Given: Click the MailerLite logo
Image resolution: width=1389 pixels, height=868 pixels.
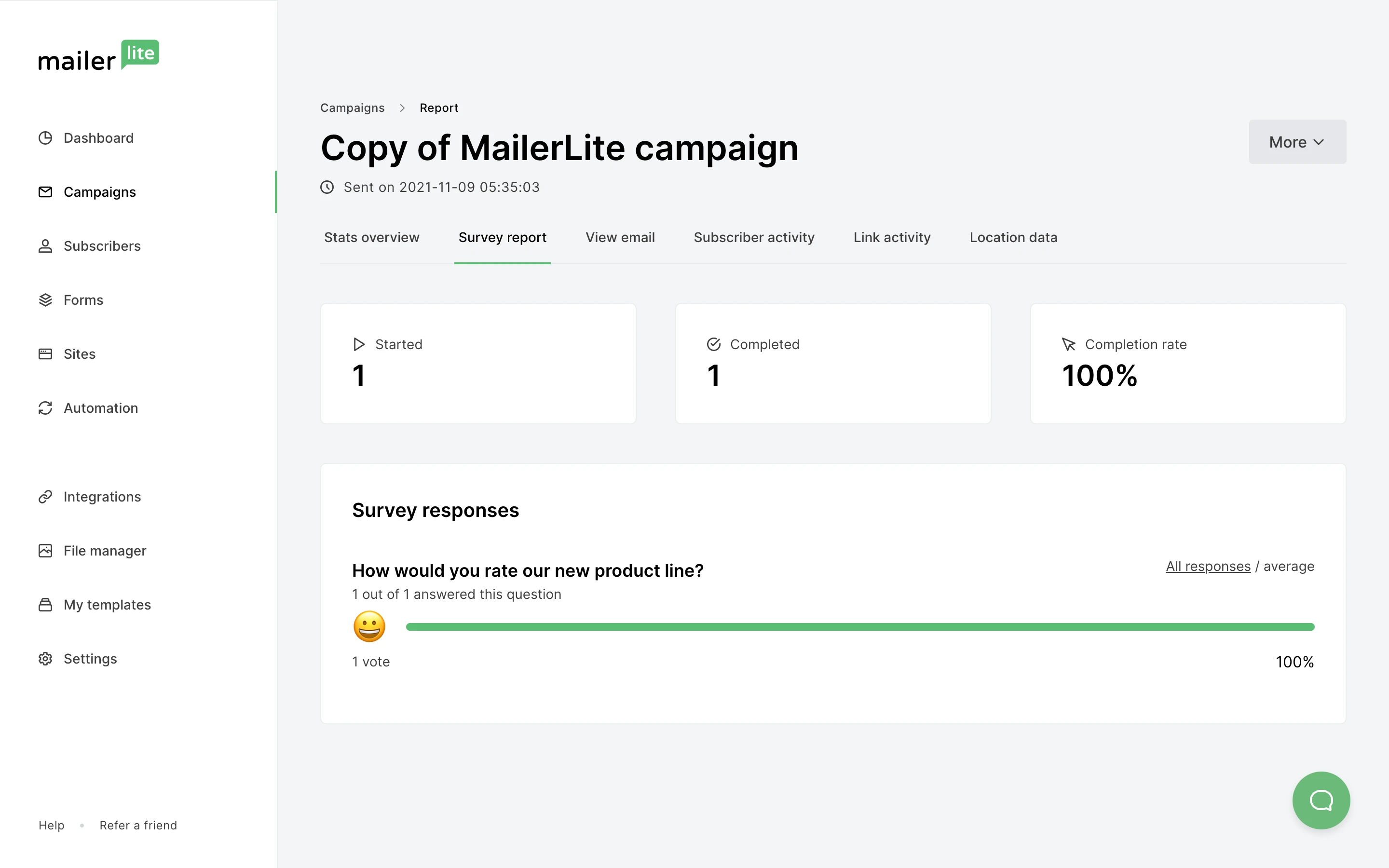Looking at the screenshot, I should (x=98, y=55).
